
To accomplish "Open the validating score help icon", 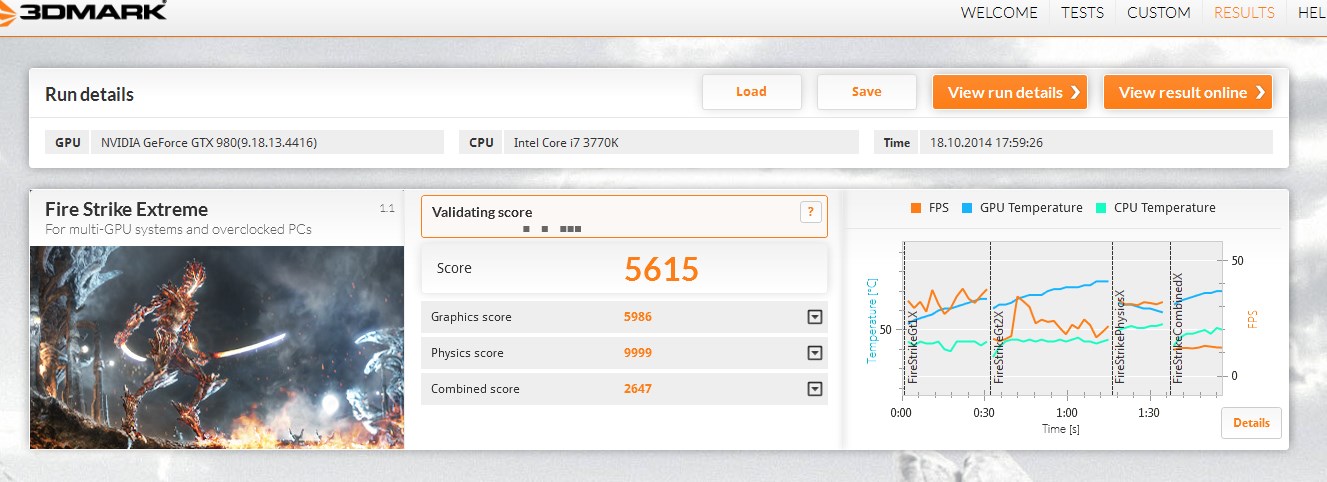I will (x=811, y=212).
